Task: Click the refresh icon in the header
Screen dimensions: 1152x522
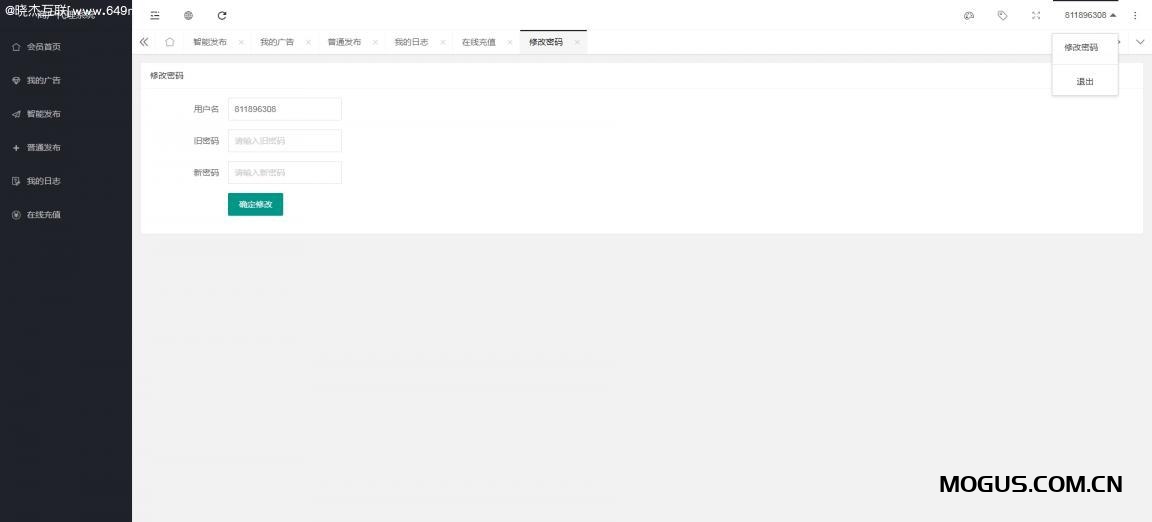Action: click(x=222, y=15)
